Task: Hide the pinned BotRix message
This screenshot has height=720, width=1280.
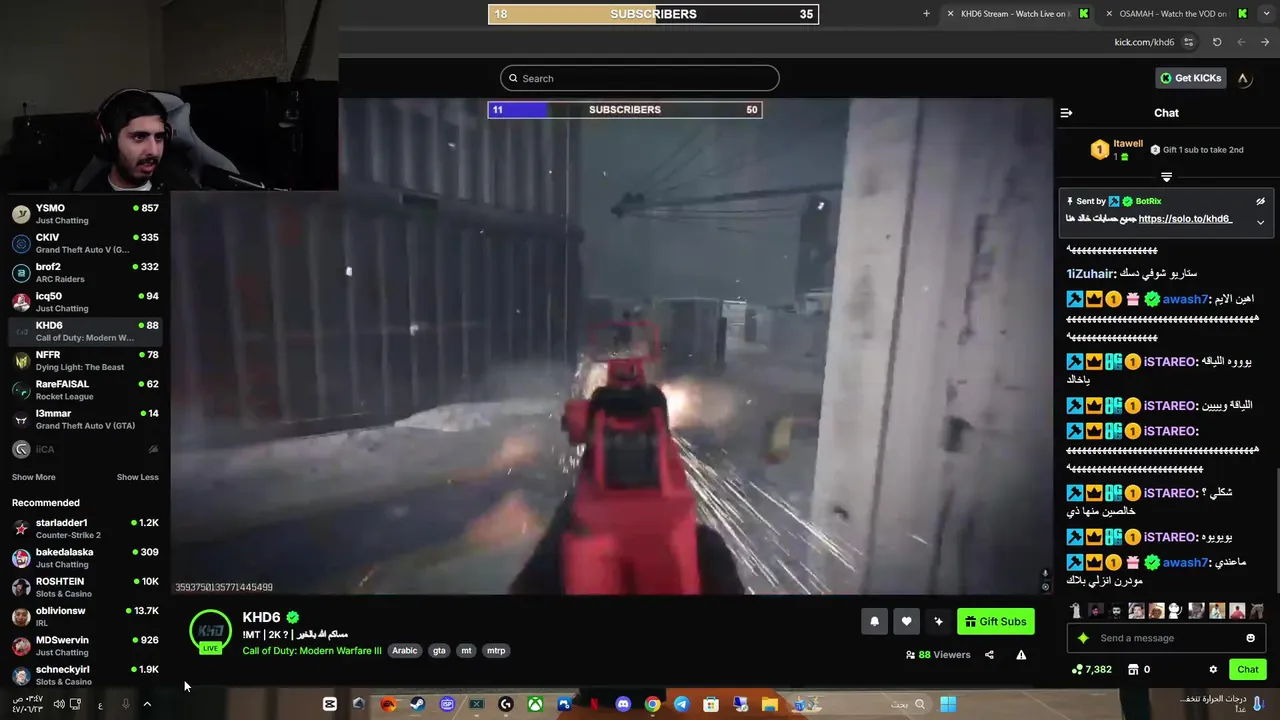Action: [1260, 201]
